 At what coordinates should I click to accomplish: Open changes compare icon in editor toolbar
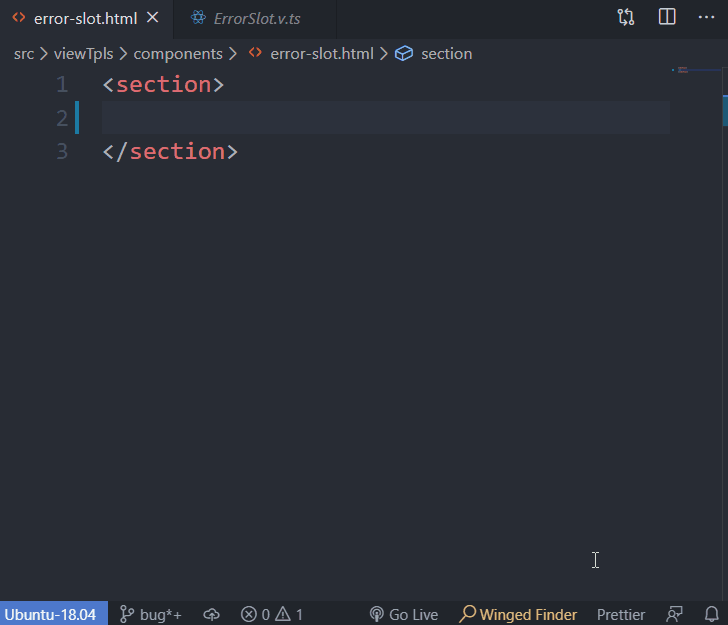click(x=626, y=18)
